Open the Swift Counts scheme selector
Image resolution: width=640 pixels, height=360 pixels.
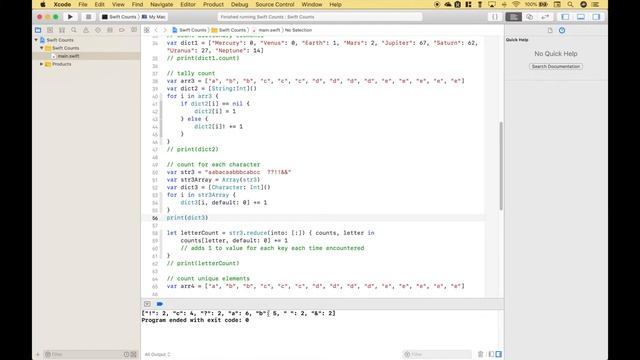118,17
